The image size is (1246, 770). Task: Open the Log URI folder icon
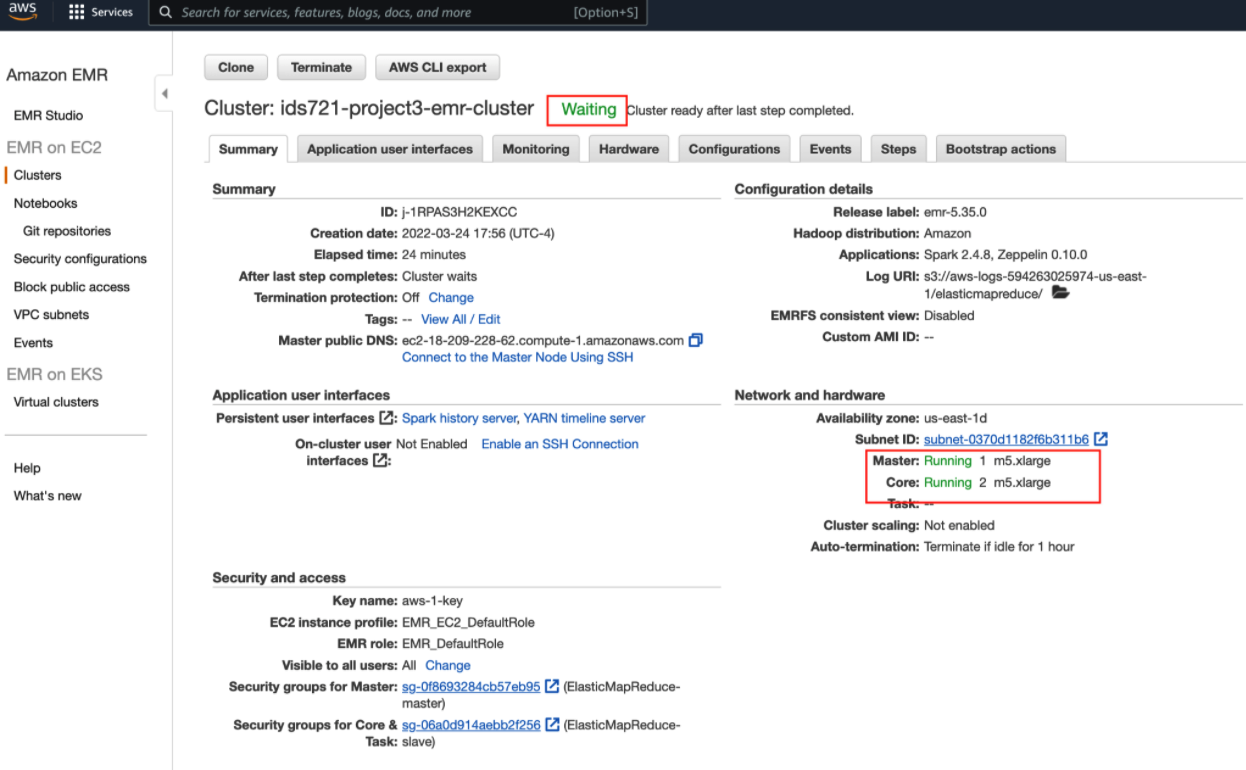click(x=1061, y=293)
